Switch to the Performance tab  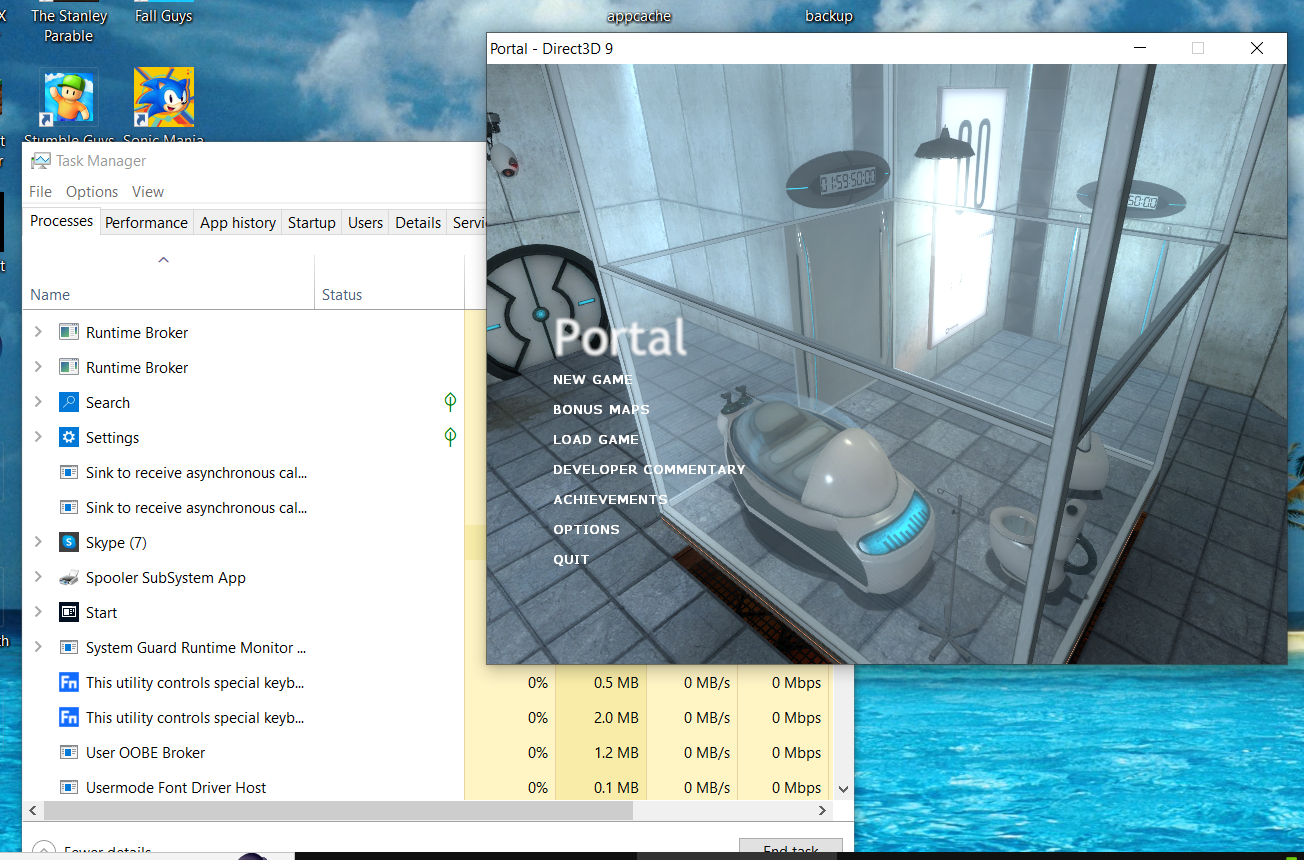146,223
